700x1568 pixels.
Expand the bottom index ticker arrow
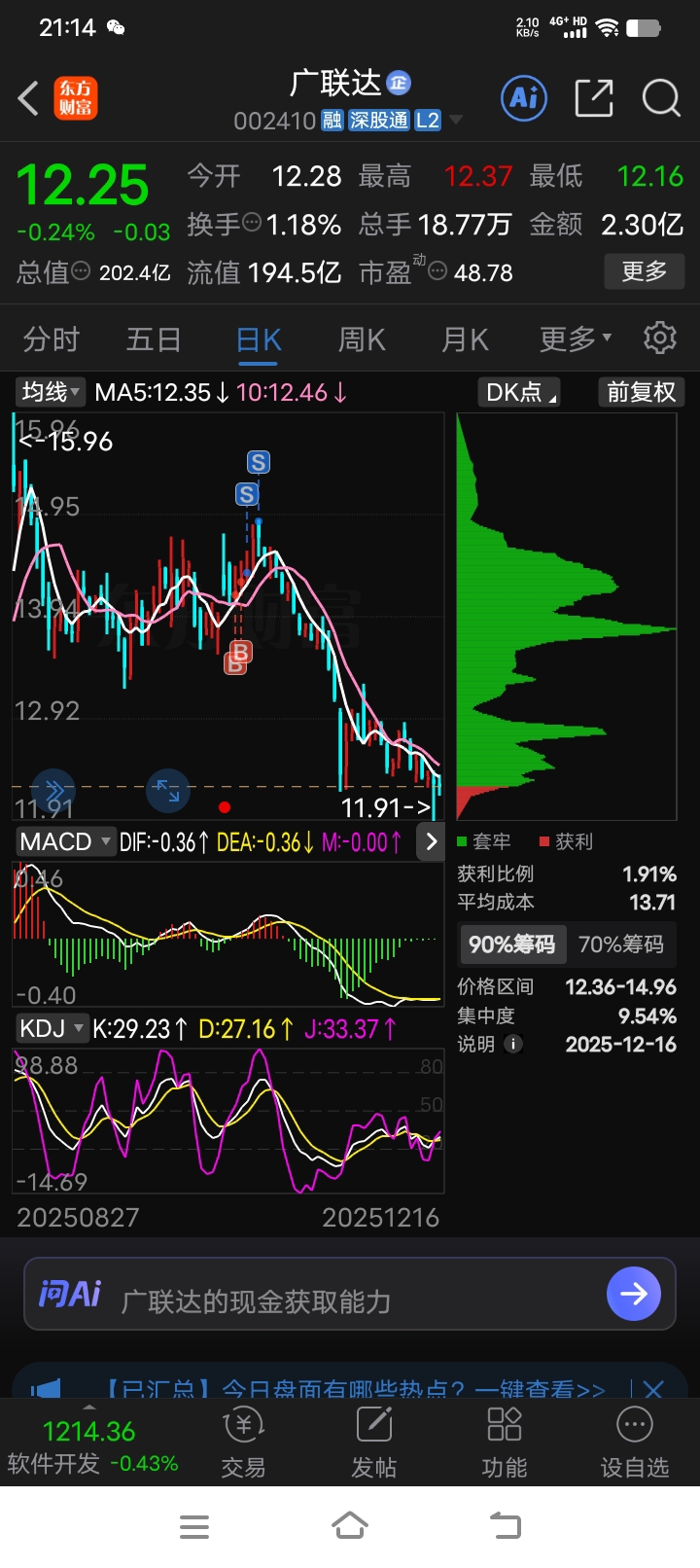pos(89,1407)
